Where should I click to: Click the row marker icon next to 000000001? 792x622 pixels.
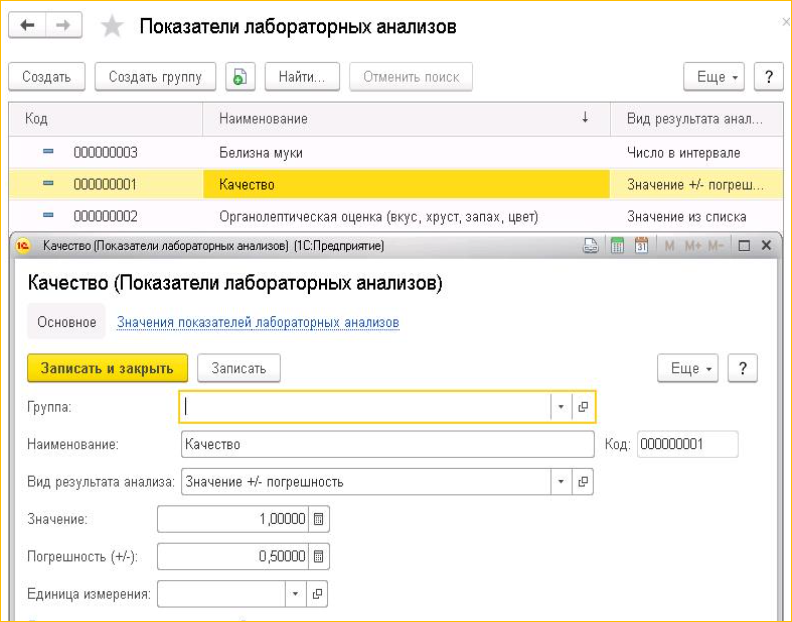(48, 183)
